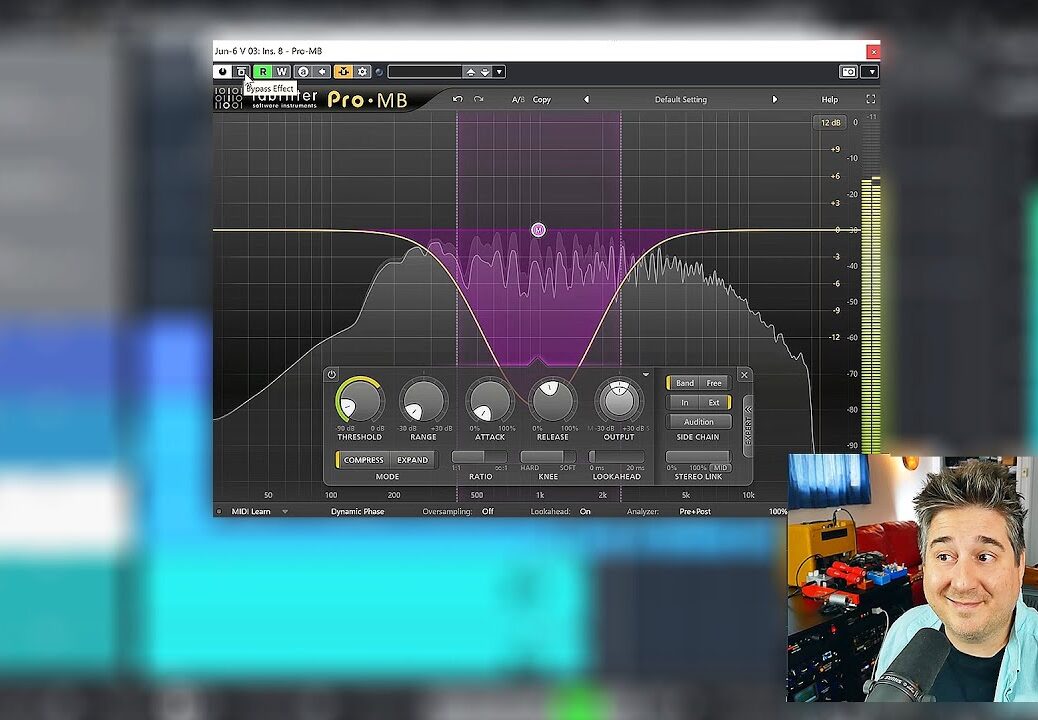
Task: Enable the green R read automation button
Action: point(263,71)
